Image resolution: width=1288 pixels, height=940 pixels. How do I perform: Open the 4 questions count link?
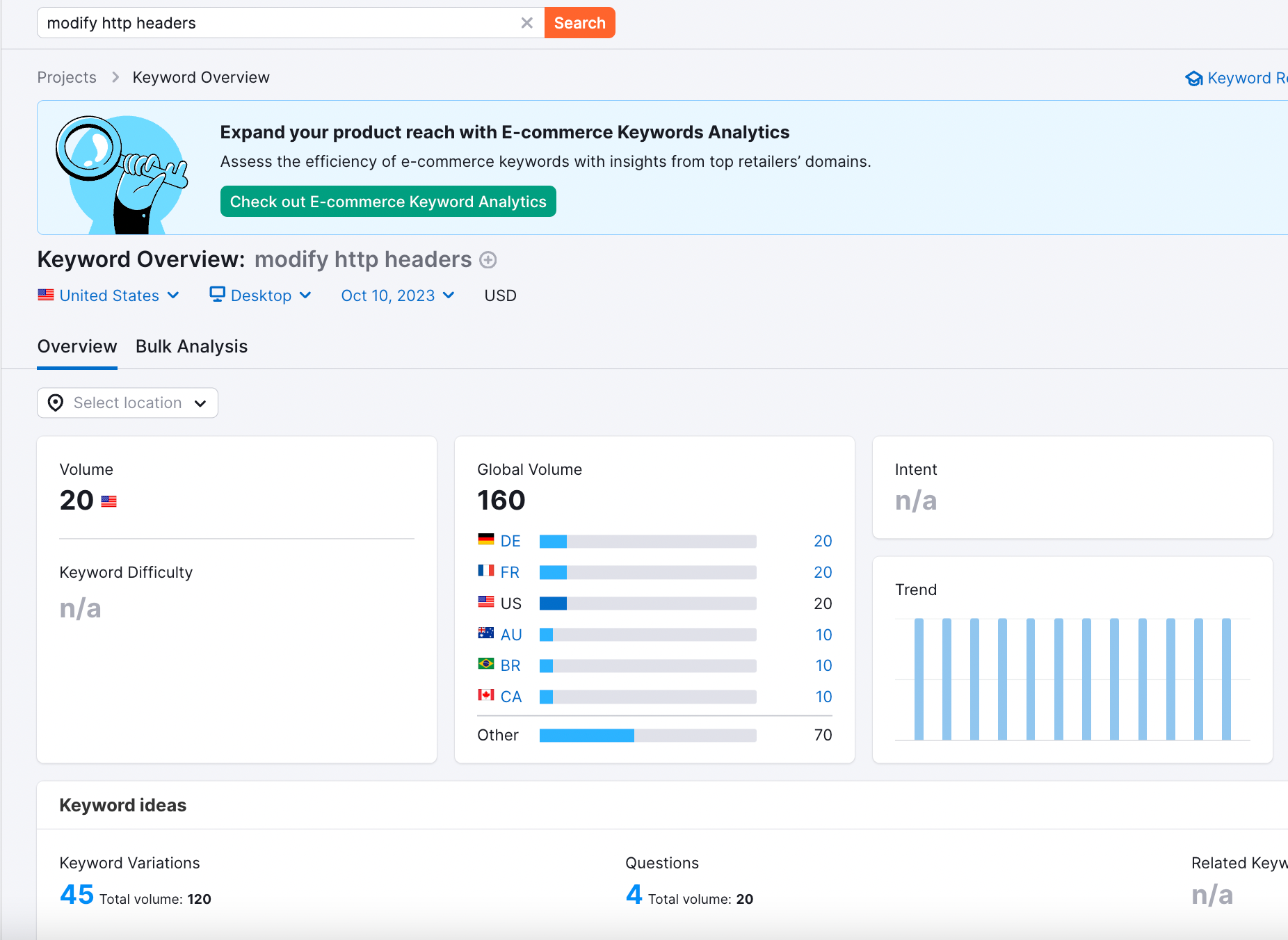click(634, 895)
